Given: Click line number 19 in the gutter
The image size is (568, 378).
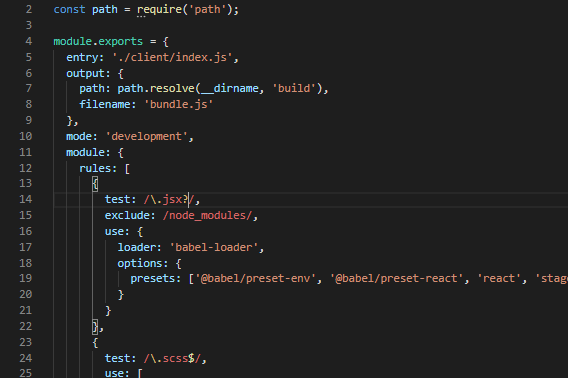Looking at the screenshot, I should [25, 278].
